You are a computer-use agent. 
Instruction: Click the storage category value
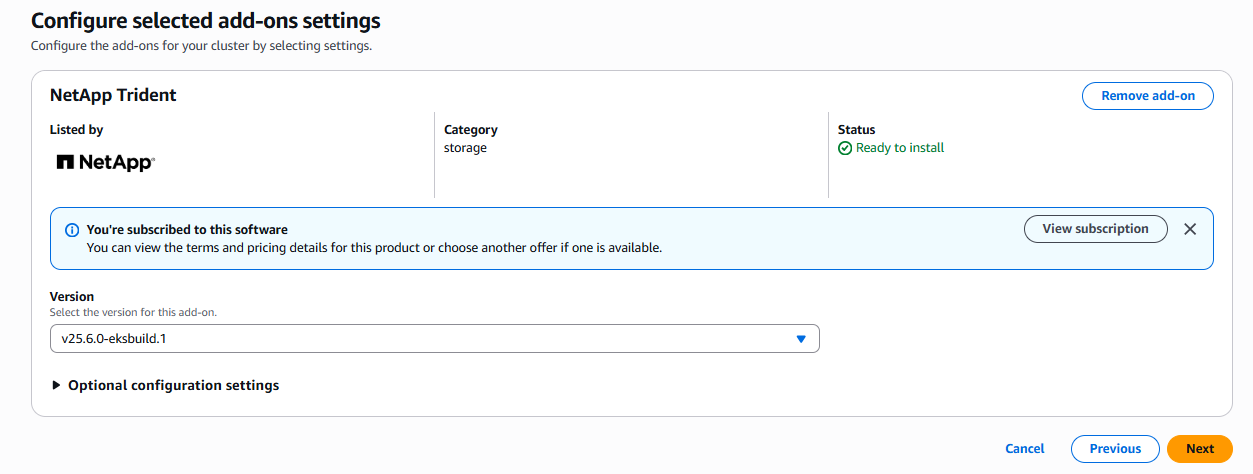tap(465, 148)
